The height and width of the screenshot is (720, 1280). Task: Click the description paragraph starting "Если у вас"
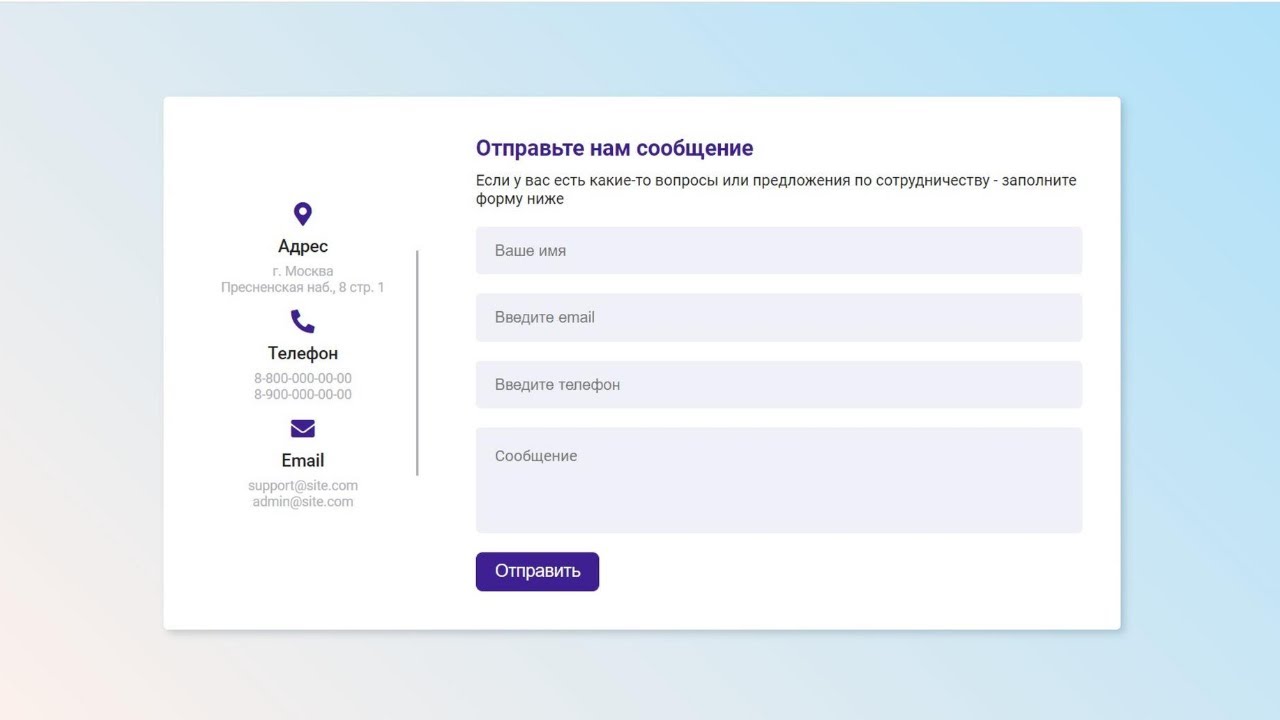tap(776, 190)
